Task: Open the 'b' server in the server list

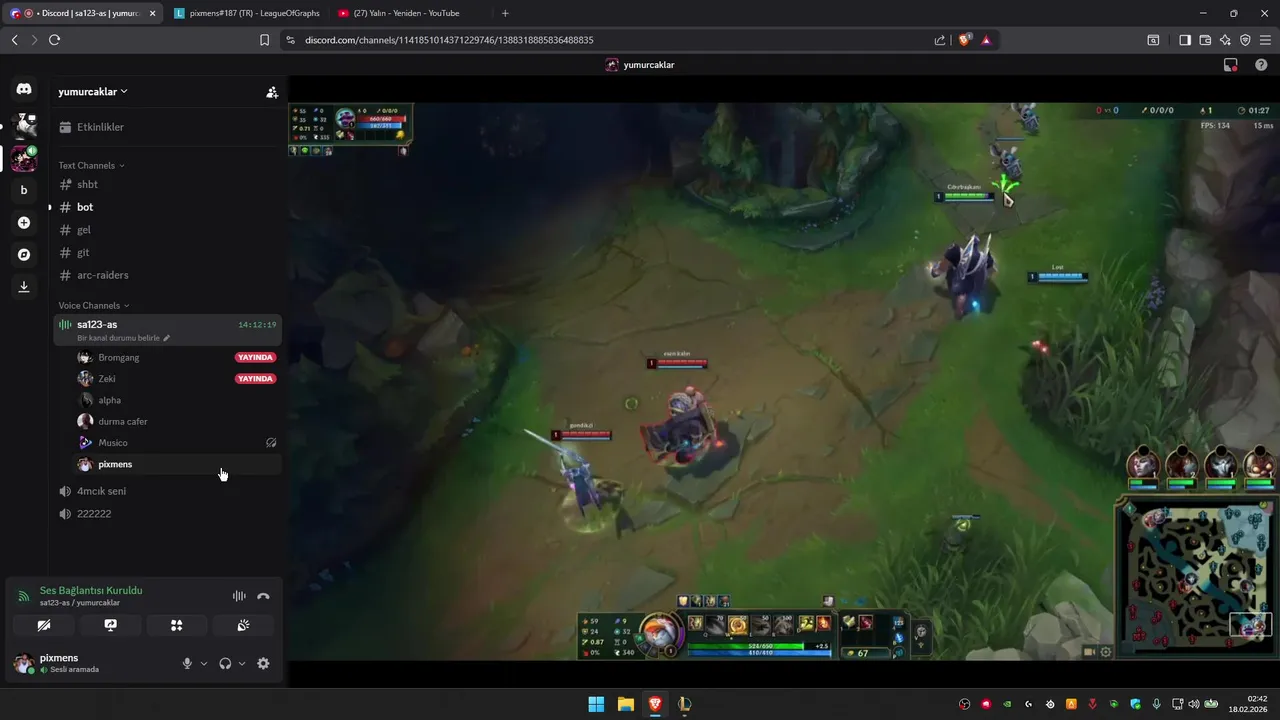Action: pos(24,190)
